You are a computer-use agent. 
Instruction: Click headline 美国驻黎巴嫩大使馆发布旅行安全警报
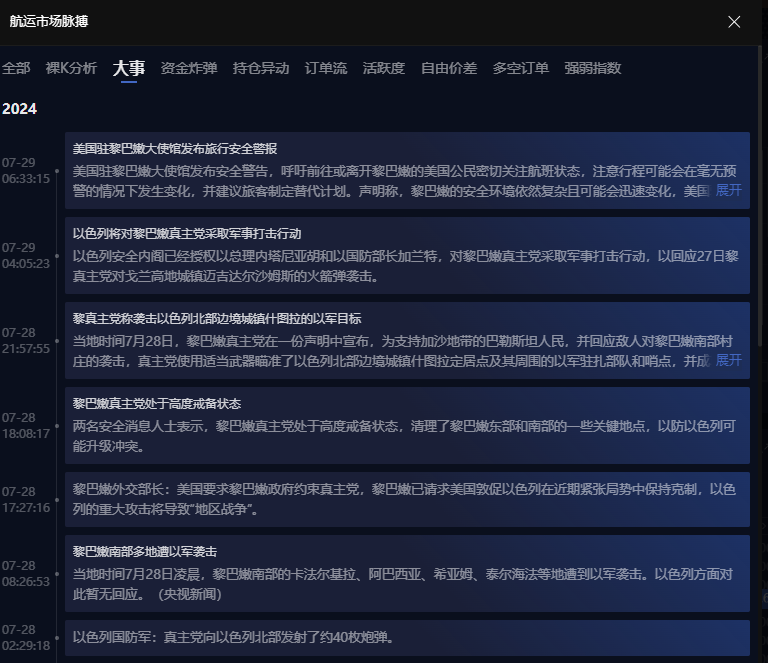pyautogui.click(x=175, y=148)
